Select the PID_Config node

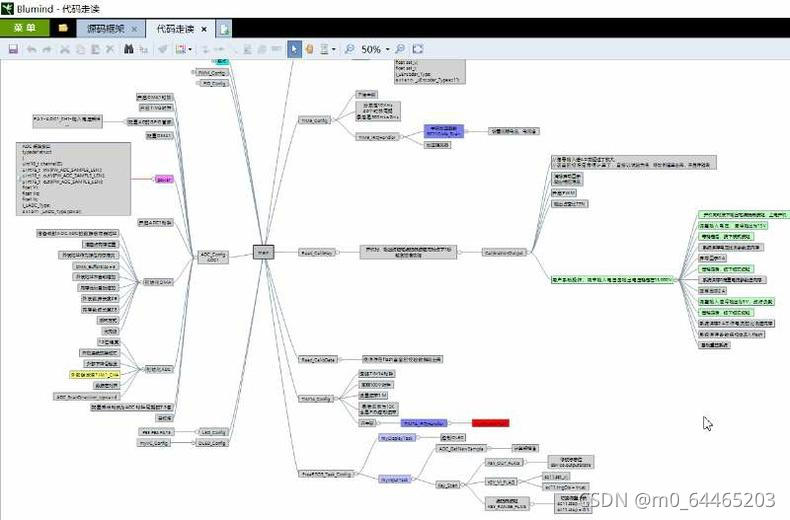(x=215, y=83)
